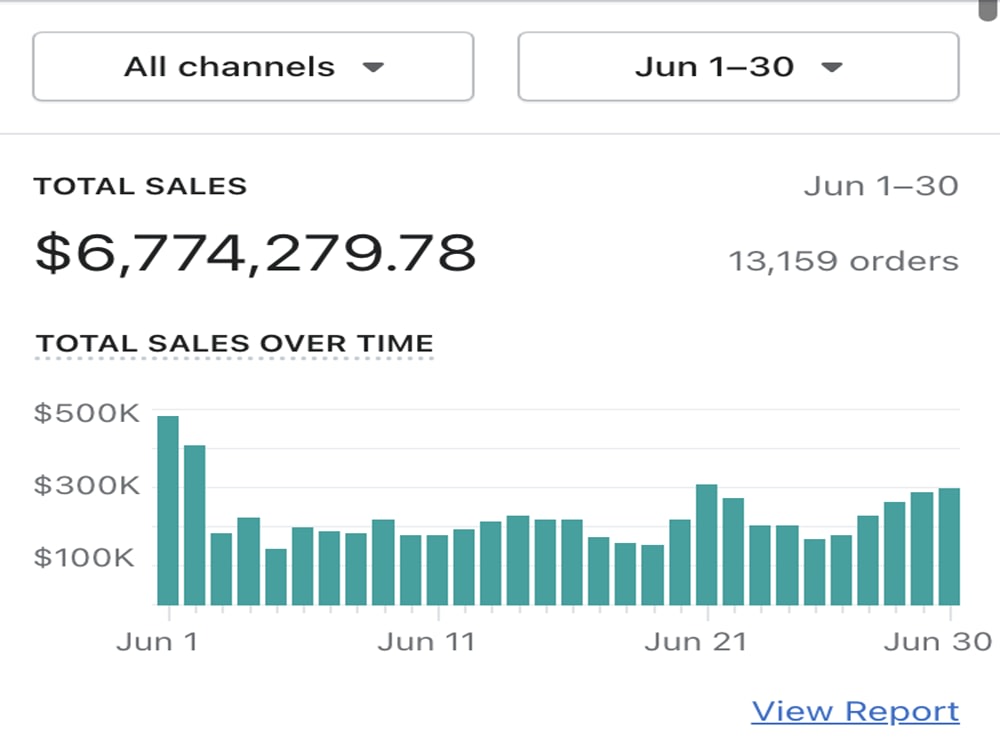Click the scrollbar thumb at top right
Screen dimensions: 1000x750
(x=989, y=10)
